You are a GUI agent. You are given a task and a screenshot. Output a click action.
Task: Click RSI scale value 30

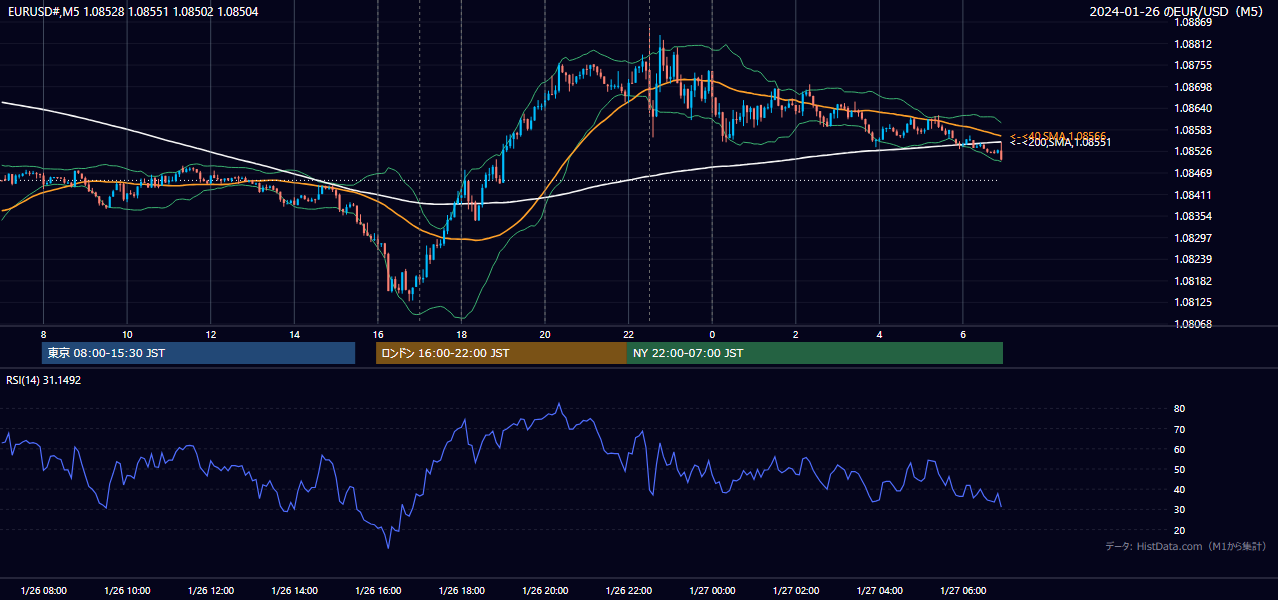[1180, 510]
